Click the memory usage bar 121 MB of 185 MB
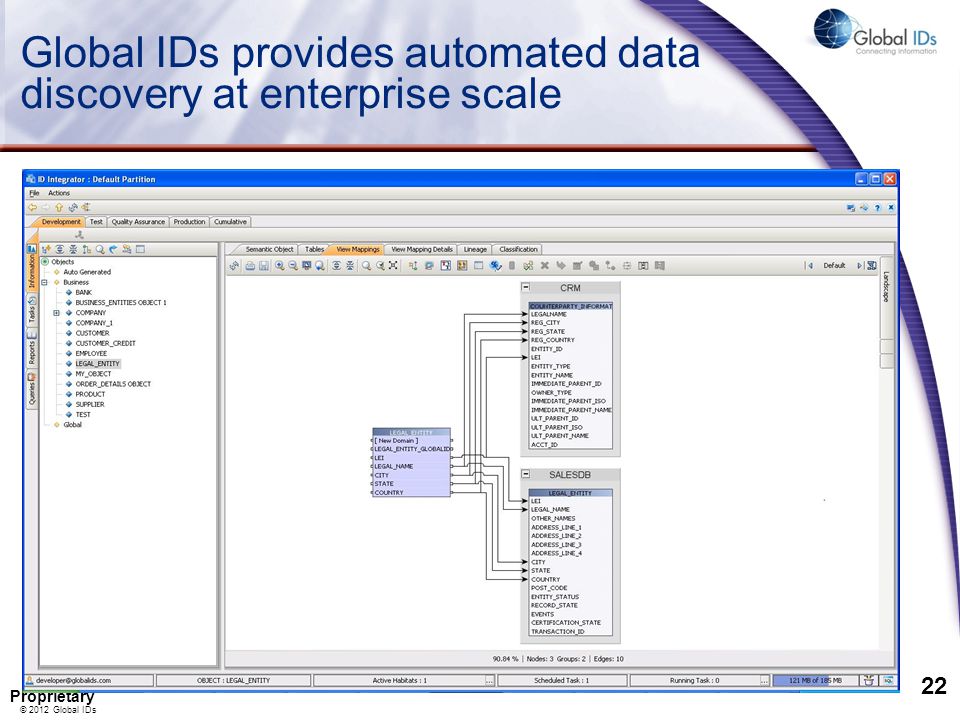Screen dimensions: 960x720 (815, 680)
